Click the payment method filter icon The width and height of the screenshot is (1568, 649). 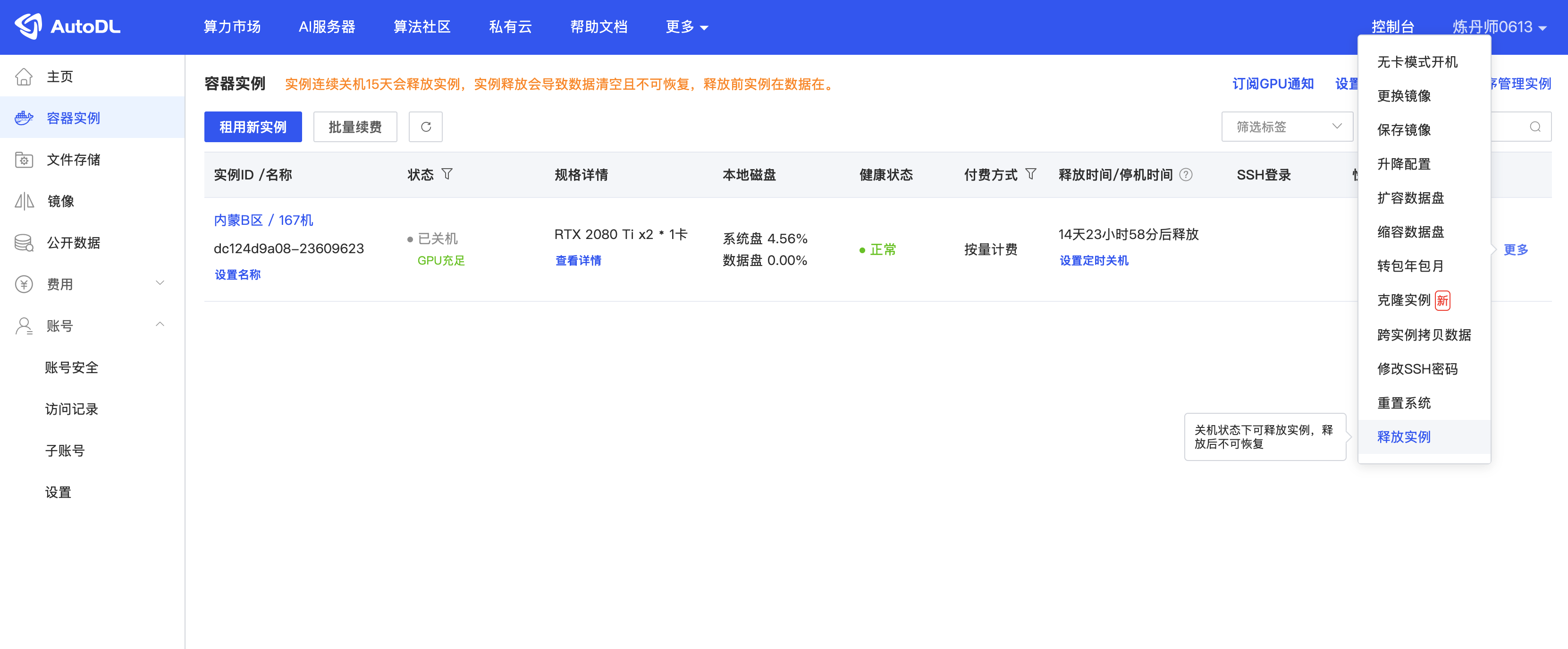point(1030,174)
